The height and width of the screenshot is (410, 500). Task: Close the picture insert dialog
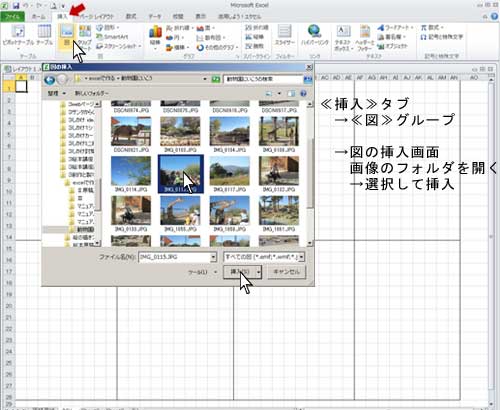(x=309, y=67)
